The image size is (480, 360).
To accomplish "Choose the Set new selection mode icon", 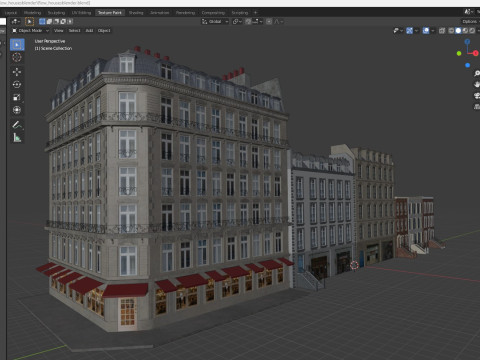I will [42, 21].
